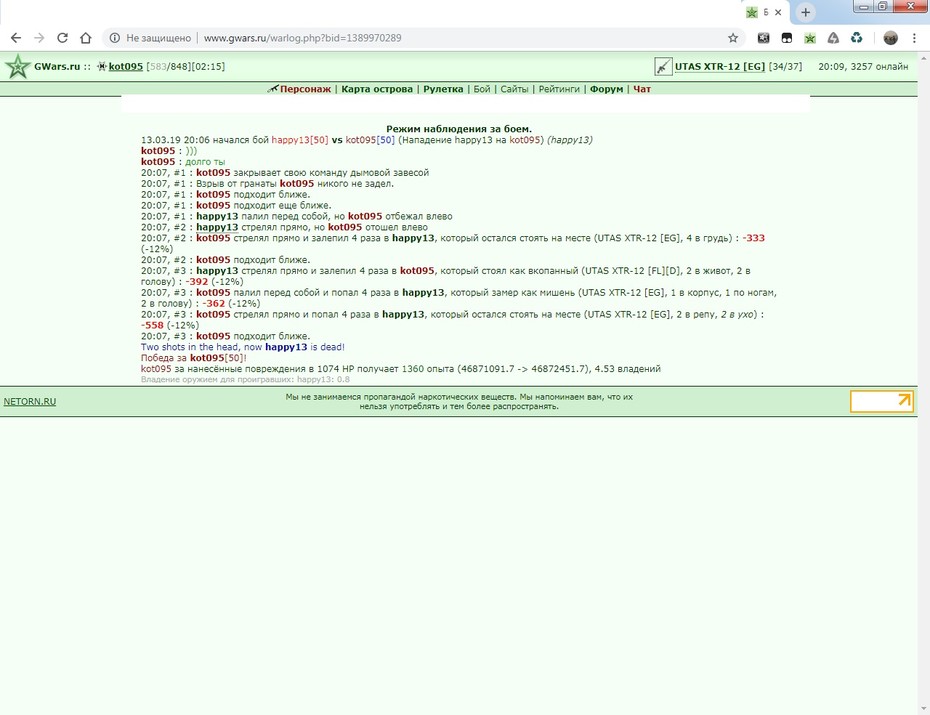This screenshot has height=715, width=930.
Task: Click the site info 'Не защищено' icon
Action: [114, 38]
